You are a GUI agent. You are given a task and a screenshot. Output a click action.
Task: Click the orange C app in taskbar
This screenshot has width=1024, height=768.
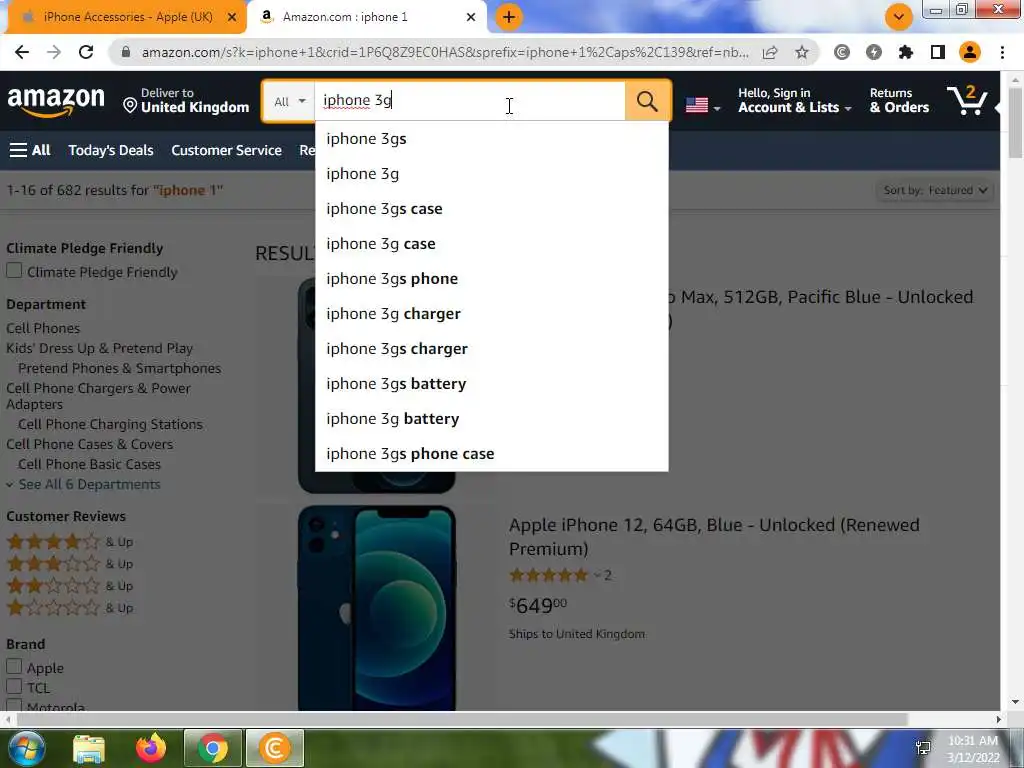(275, 748)
